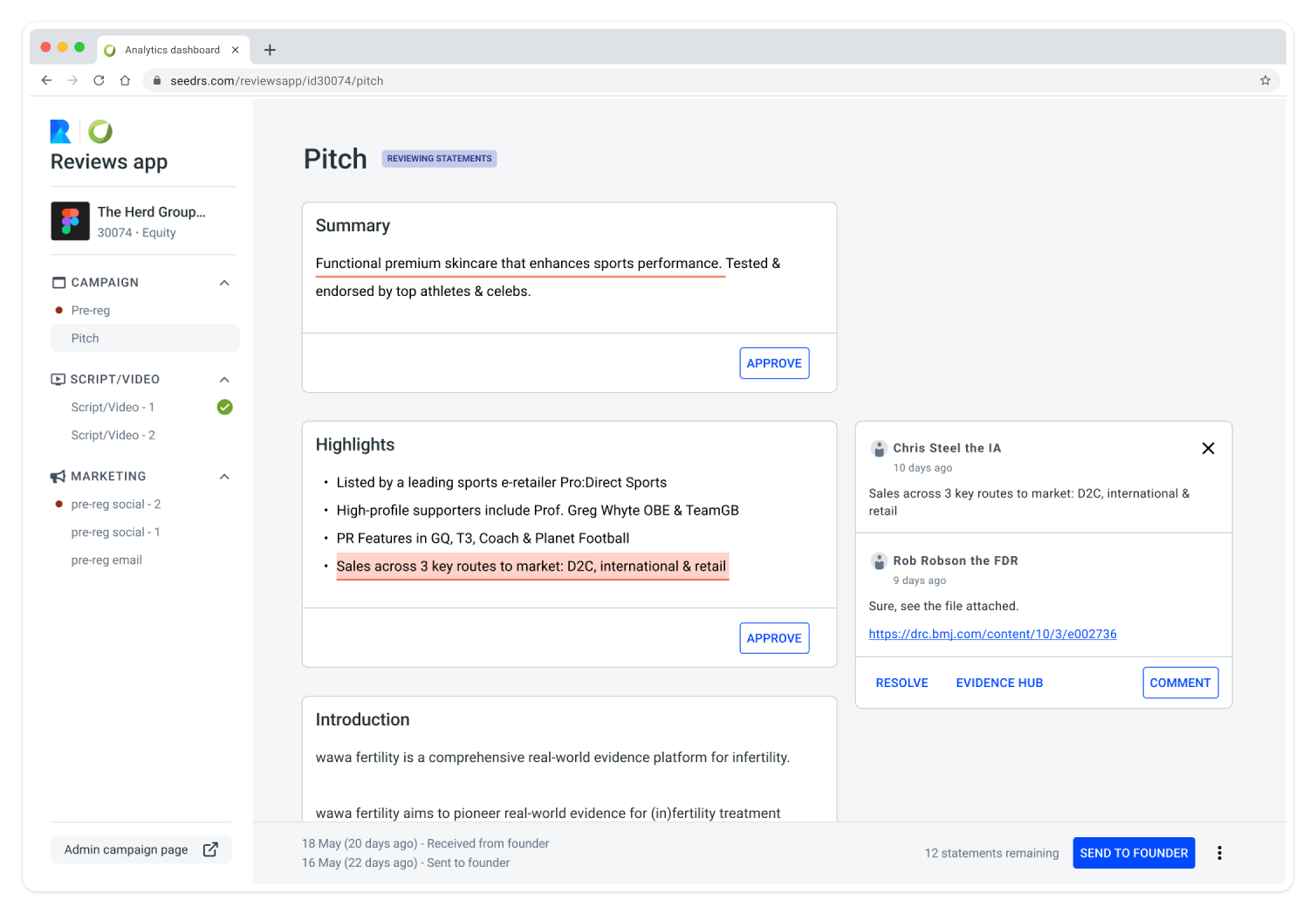
Task: Collapse the MARKETING section chevron
Action: [x=224, y=476]
